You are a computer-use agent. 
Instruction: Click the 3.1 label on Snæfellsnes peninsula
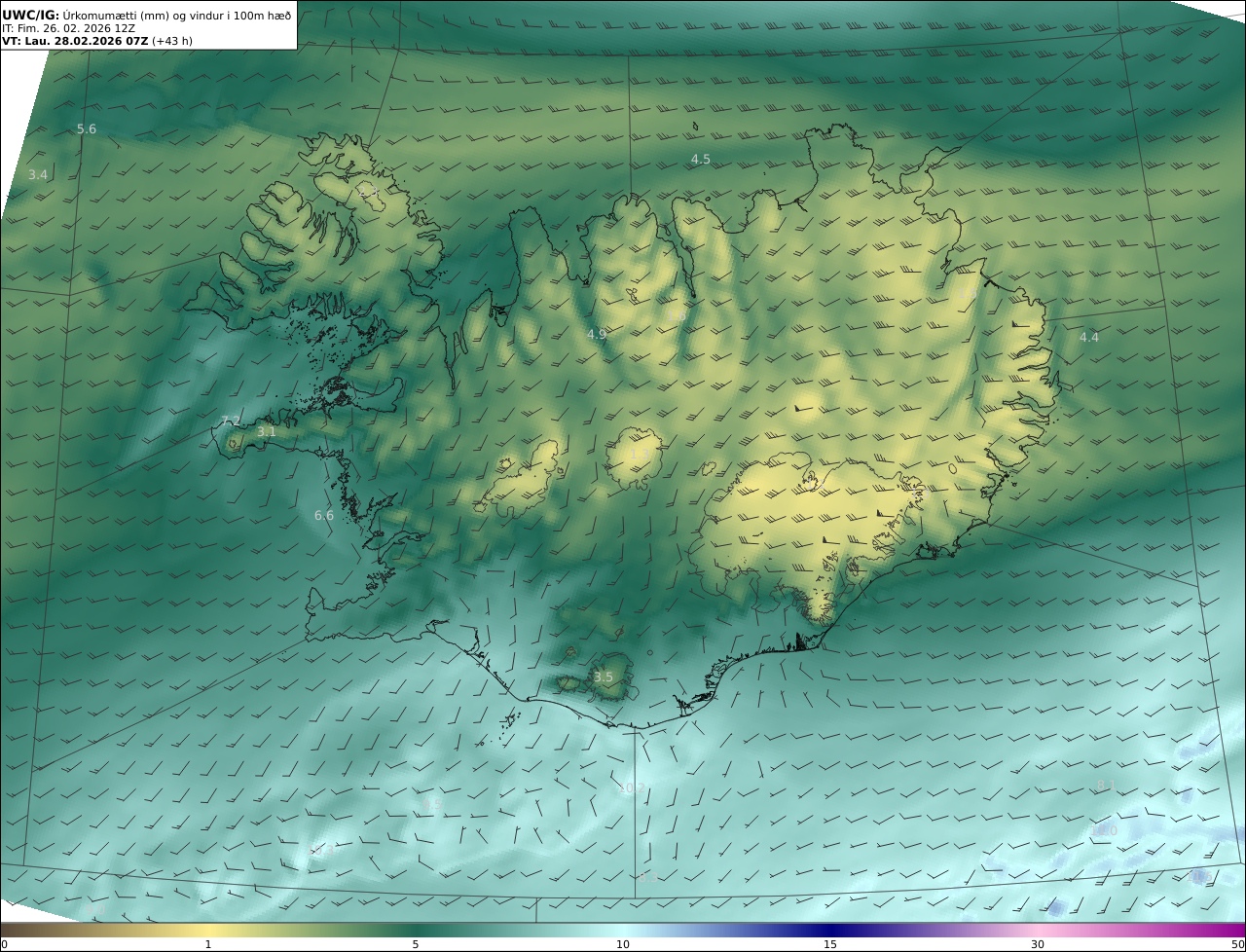tap(267, 431)
